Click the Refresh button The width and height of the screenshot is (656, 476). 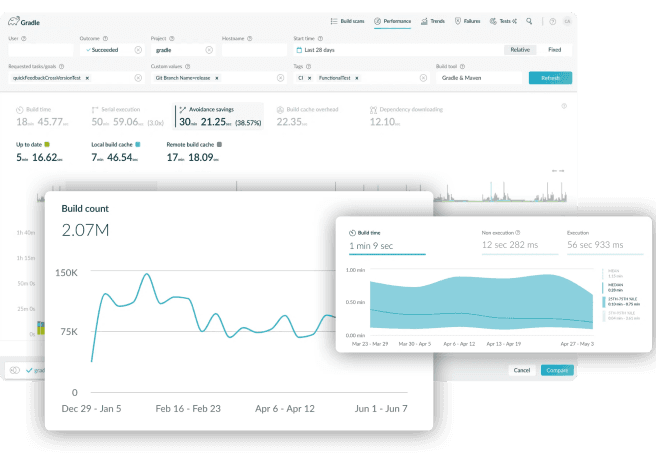point(550,77)
